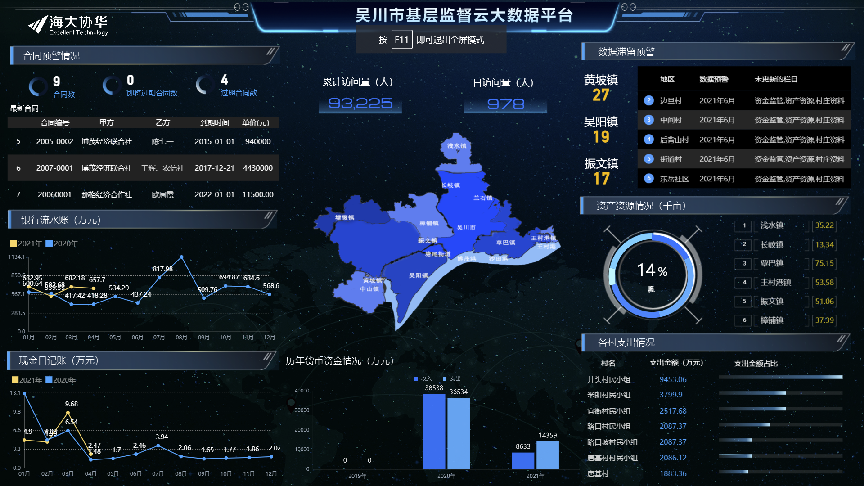Click the ring gauge beside expired contracts 4
Viewport: 864px width, 486px height.
(x=204, y=85)
